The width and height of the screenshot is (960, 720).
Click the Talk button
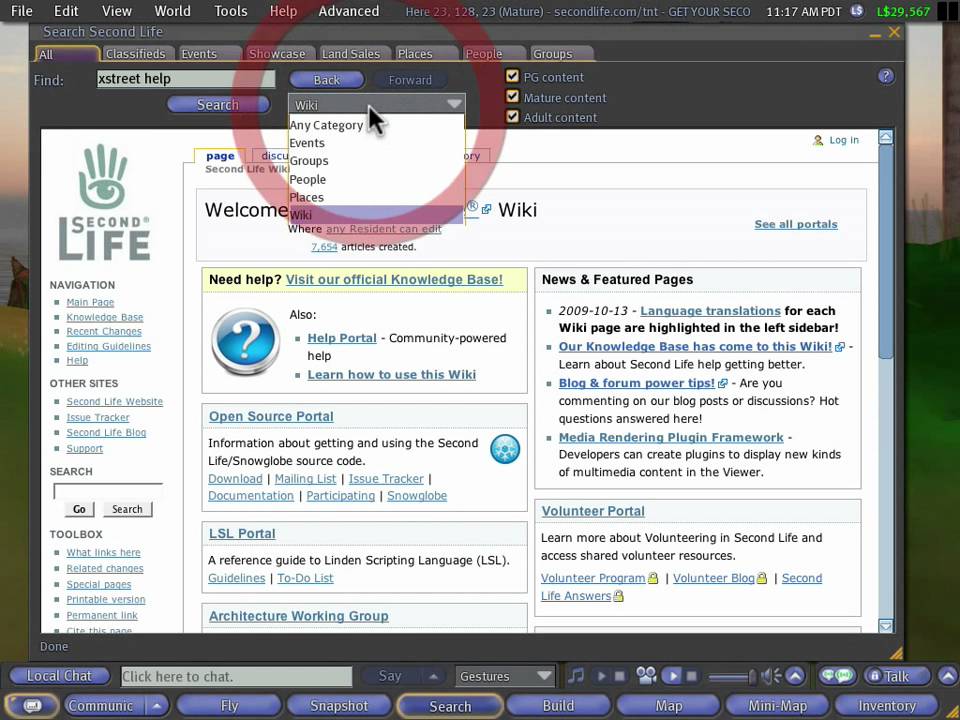pyautogui.click(x=896, y=676)
